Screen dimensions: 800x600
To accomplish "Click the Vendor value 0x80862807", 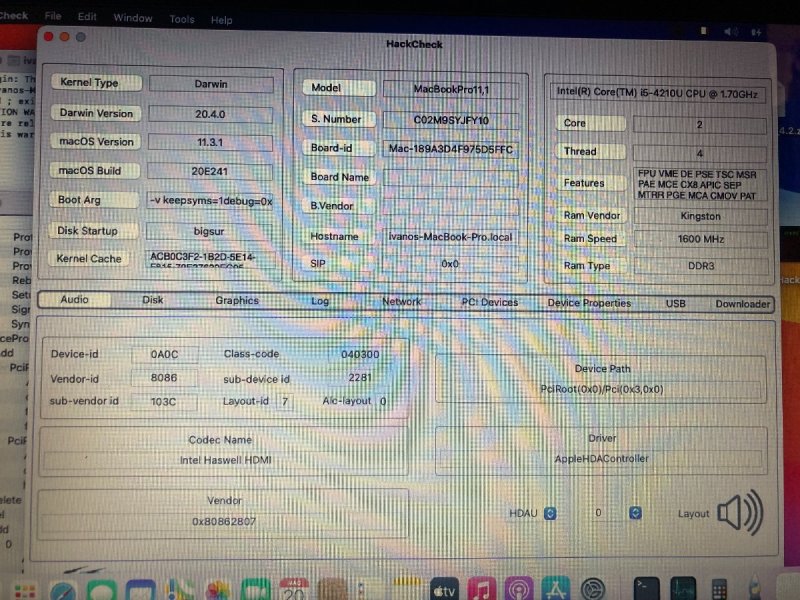I will click(224, 521).
